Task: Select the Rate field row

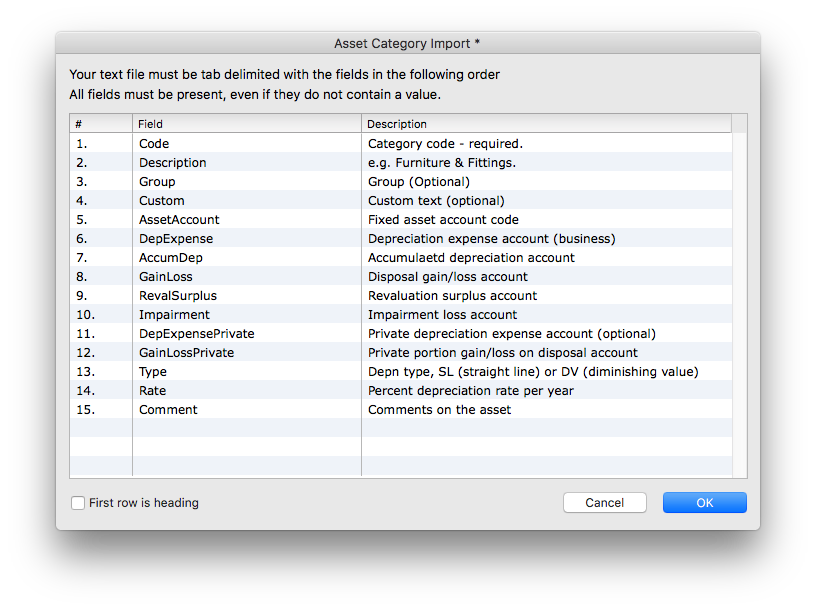Action: coord(401,391)
